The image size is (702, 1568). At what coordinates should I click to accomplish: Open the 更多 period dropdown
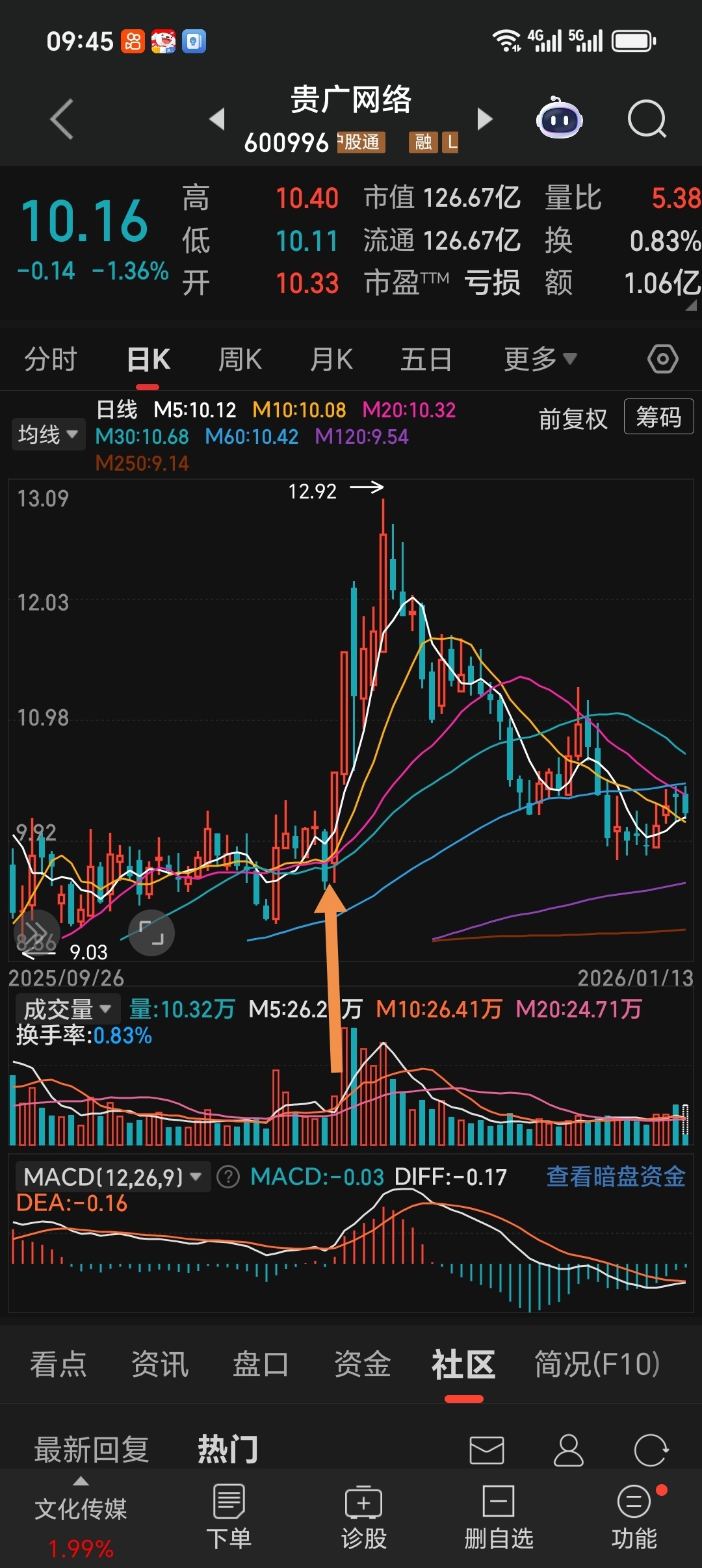[540, 359]
